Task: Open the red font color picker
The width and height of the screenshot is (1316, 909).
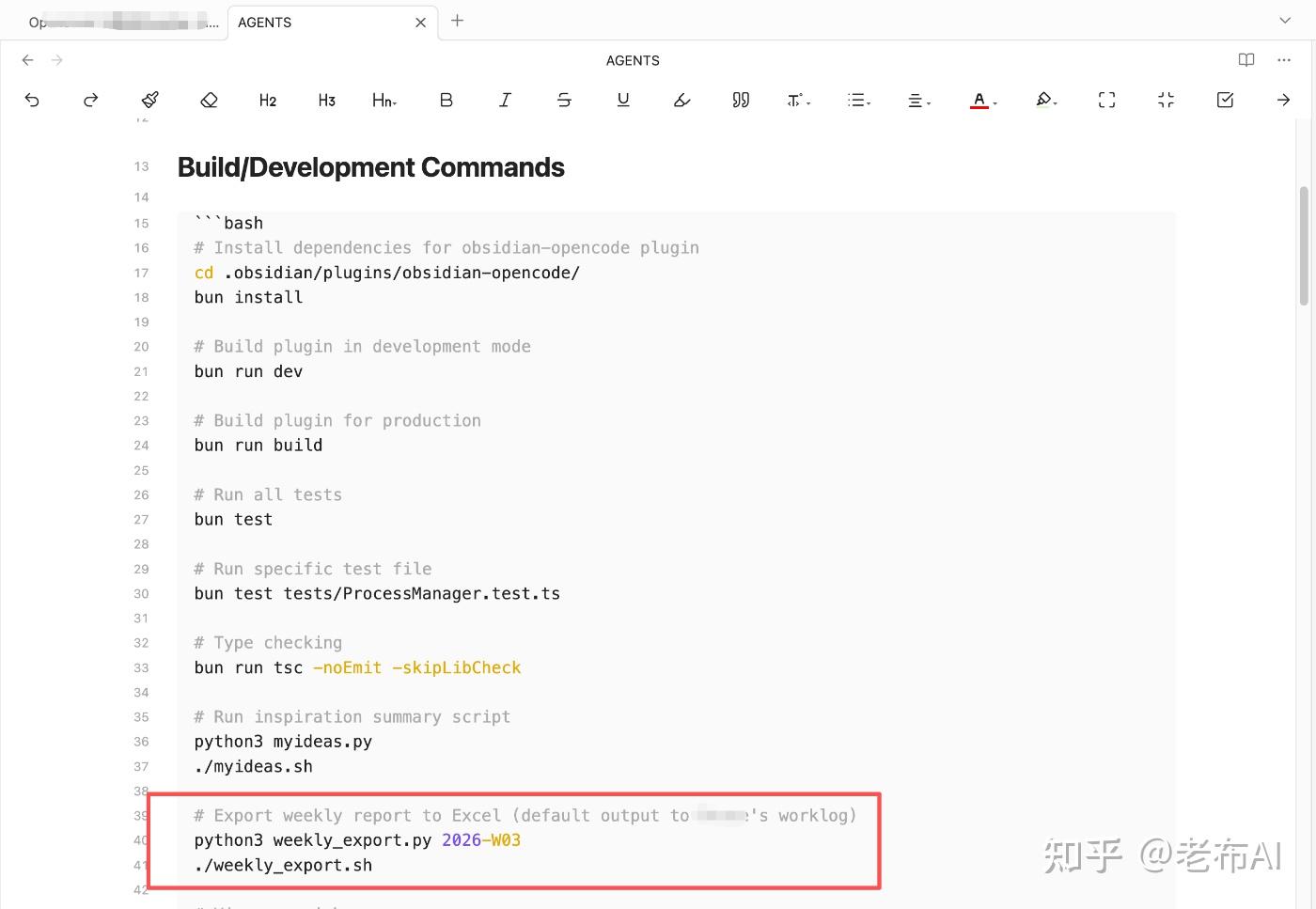Action: (982, 100)
